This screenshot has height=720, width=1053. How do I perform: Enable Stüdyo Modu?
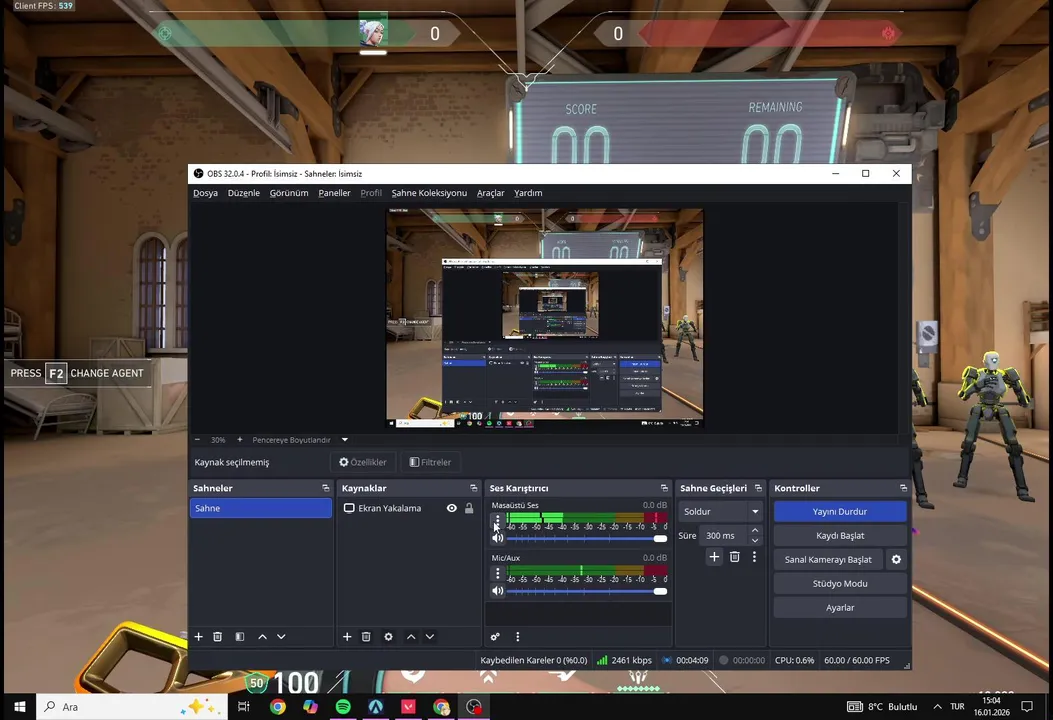pos(839,584)
